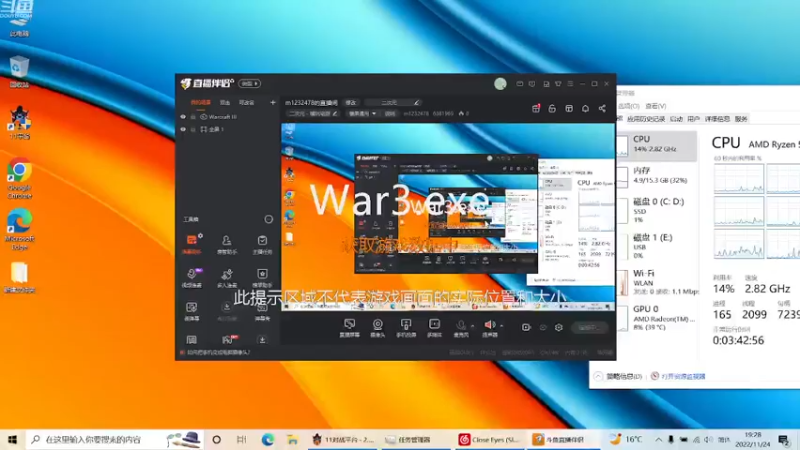Toggle the lock on the Warcraft III source
800x450 pixels.
(193, 117)
